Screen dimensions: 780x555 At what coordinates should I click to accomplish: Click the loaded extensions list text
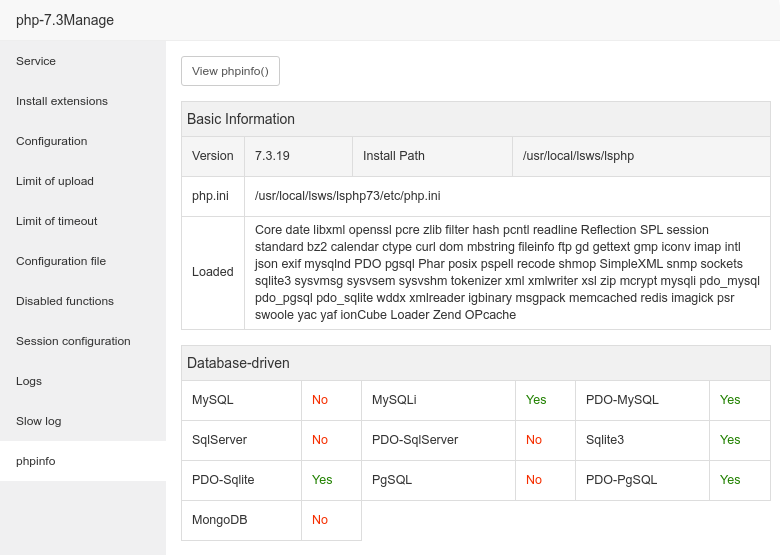(x=506, y=272)
